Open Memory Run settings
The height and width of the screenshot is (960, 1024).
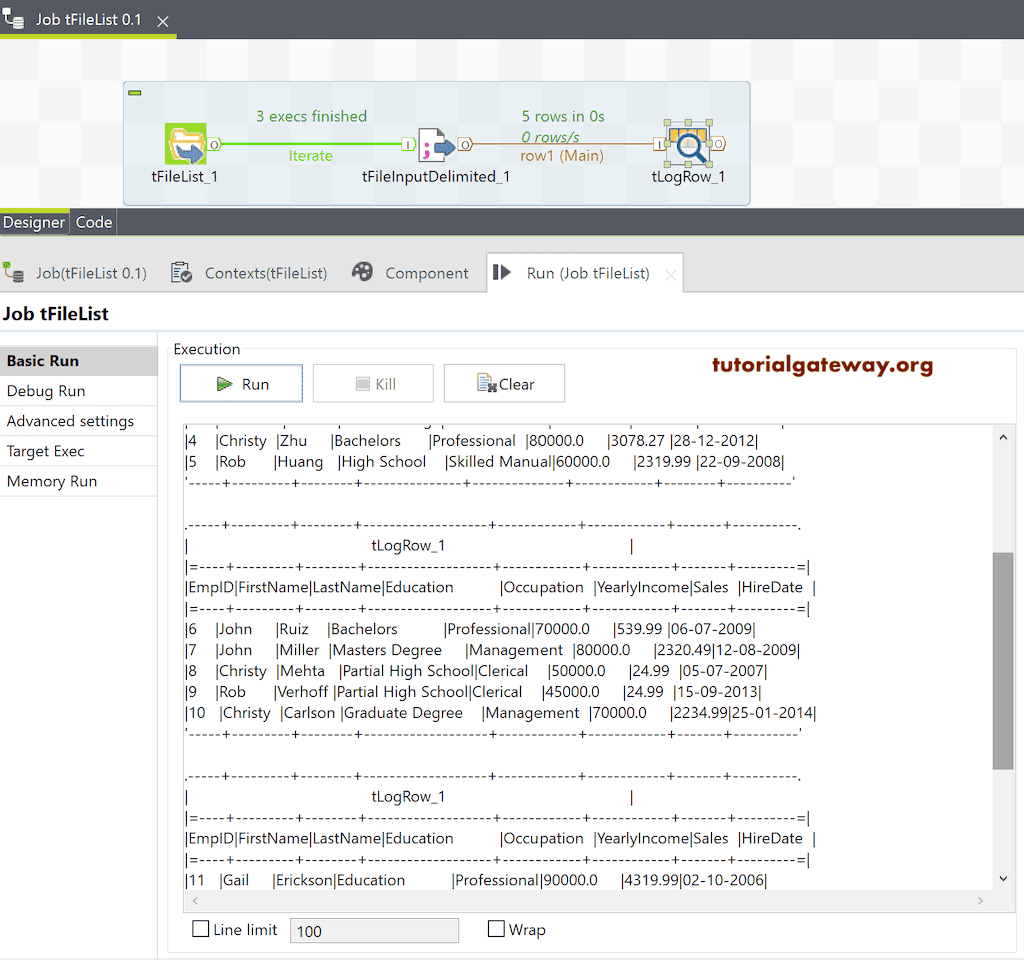[51, 480]
